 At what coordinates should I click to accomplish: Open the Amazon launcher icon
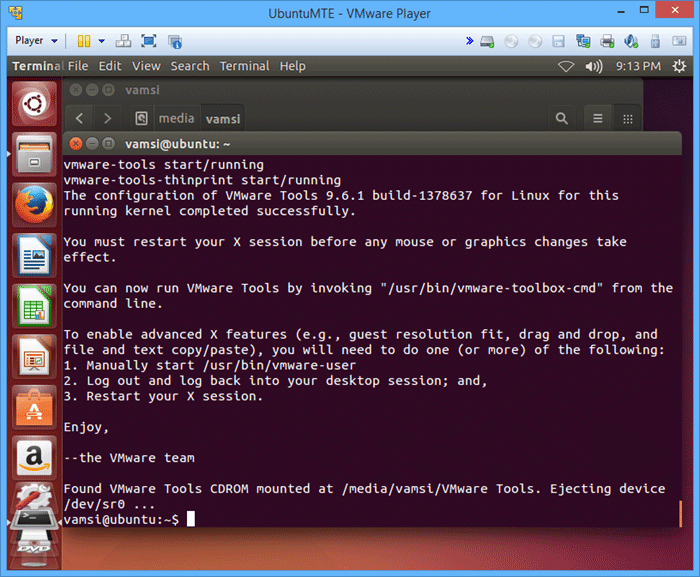coord(34,457)
